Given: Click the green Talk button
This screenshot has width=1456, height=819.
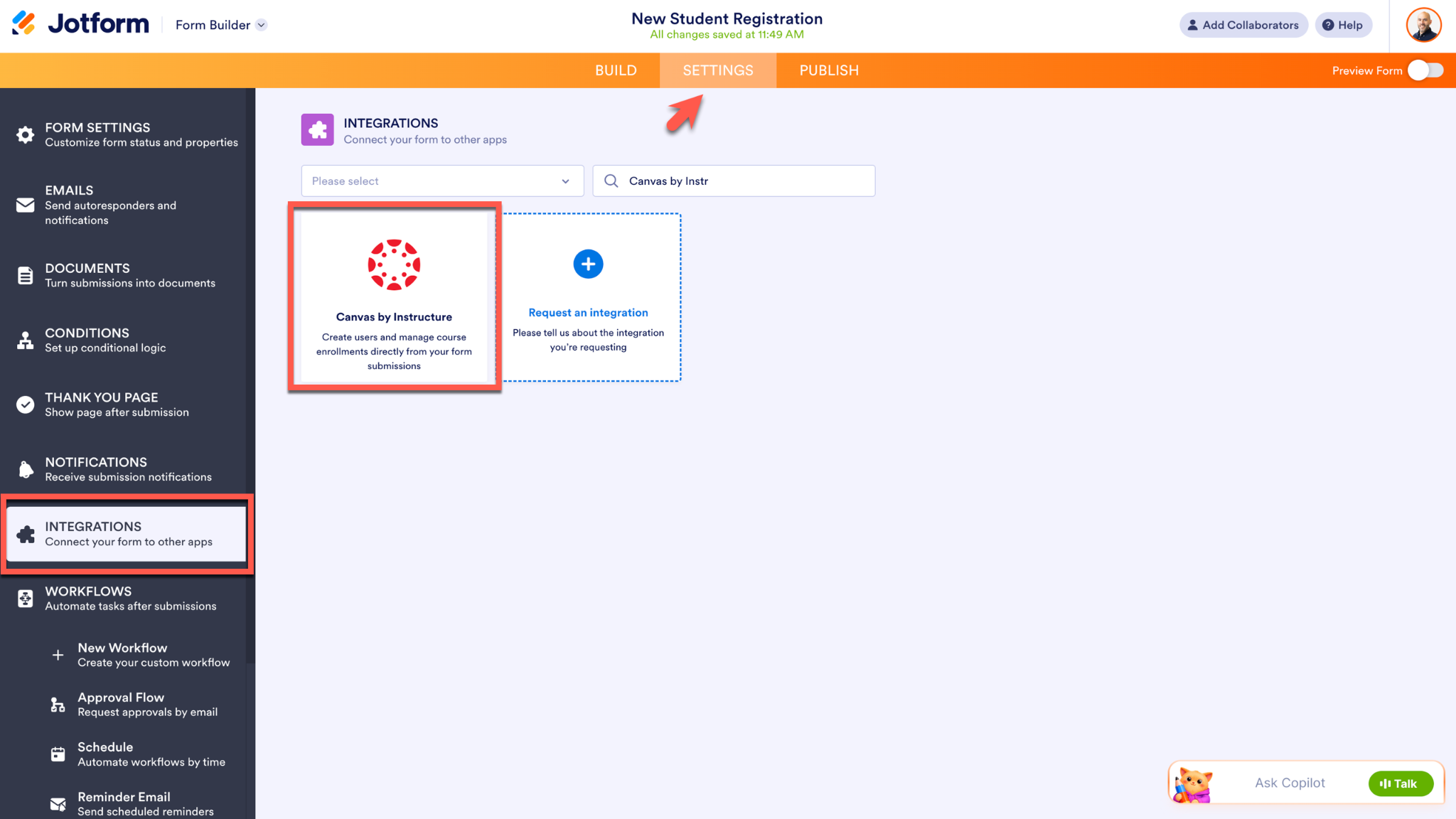Looking at the screenshot, I should (1400, 783).
